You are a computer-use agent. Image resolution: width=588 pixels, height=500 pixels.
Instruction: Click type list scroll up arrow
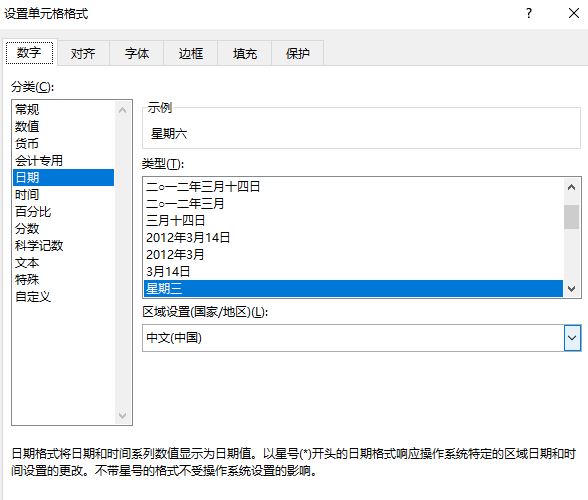[572, 187]
